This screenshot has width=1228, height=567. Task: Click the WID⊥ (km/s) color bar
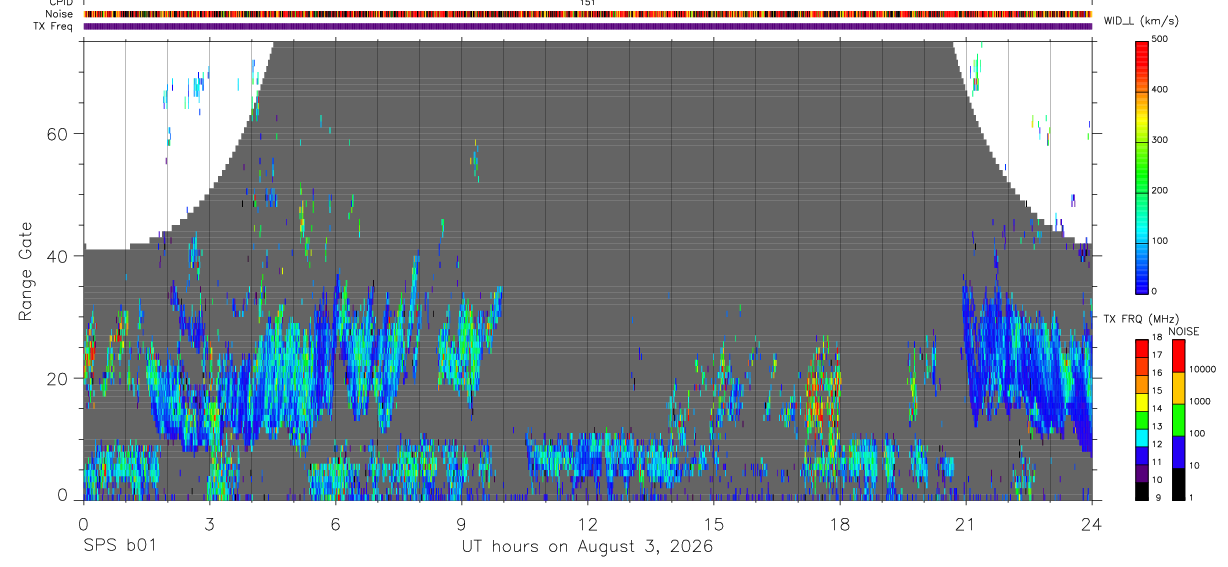coord(1143,165)
